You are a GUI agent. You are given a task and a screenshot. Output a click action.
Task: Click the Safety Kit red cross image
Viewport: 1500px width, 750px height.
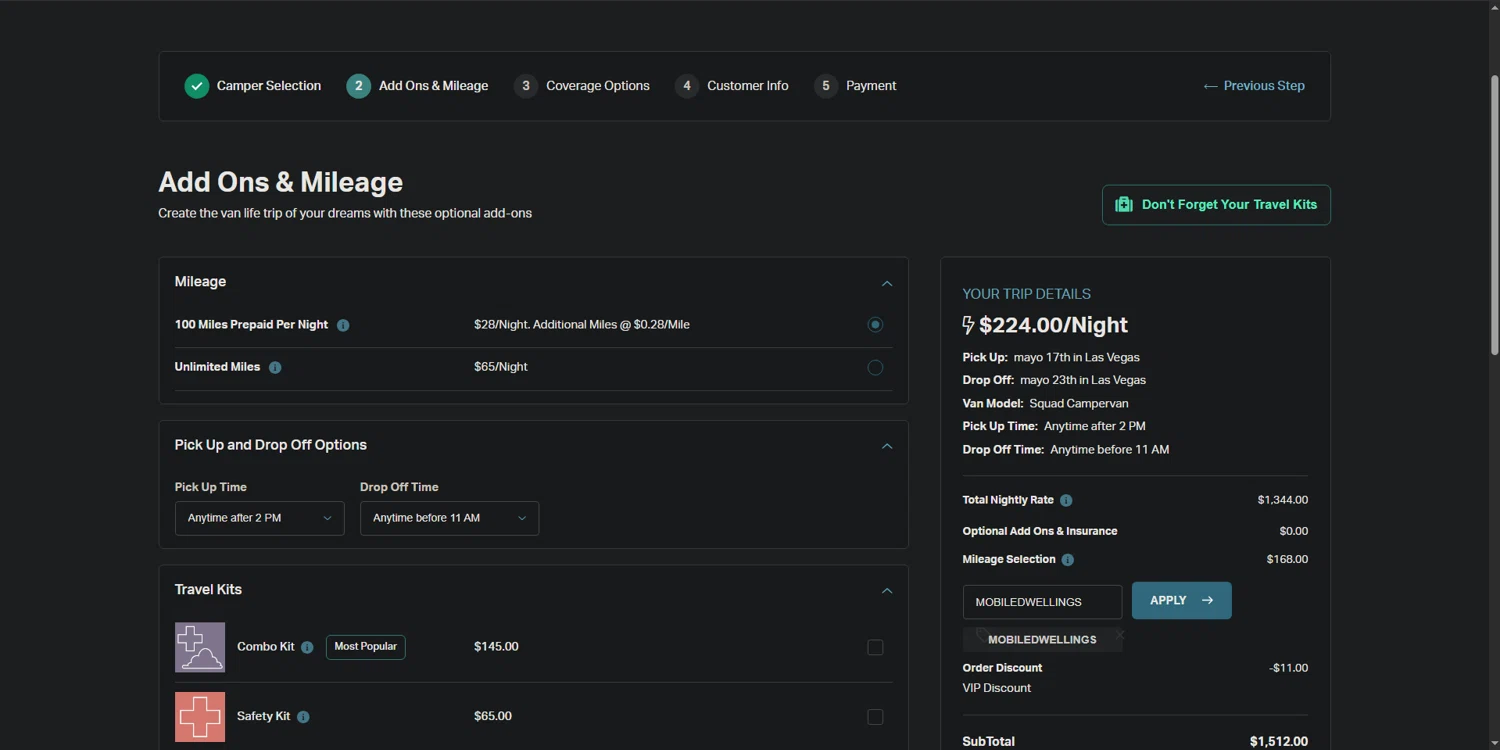coord(200,716)
